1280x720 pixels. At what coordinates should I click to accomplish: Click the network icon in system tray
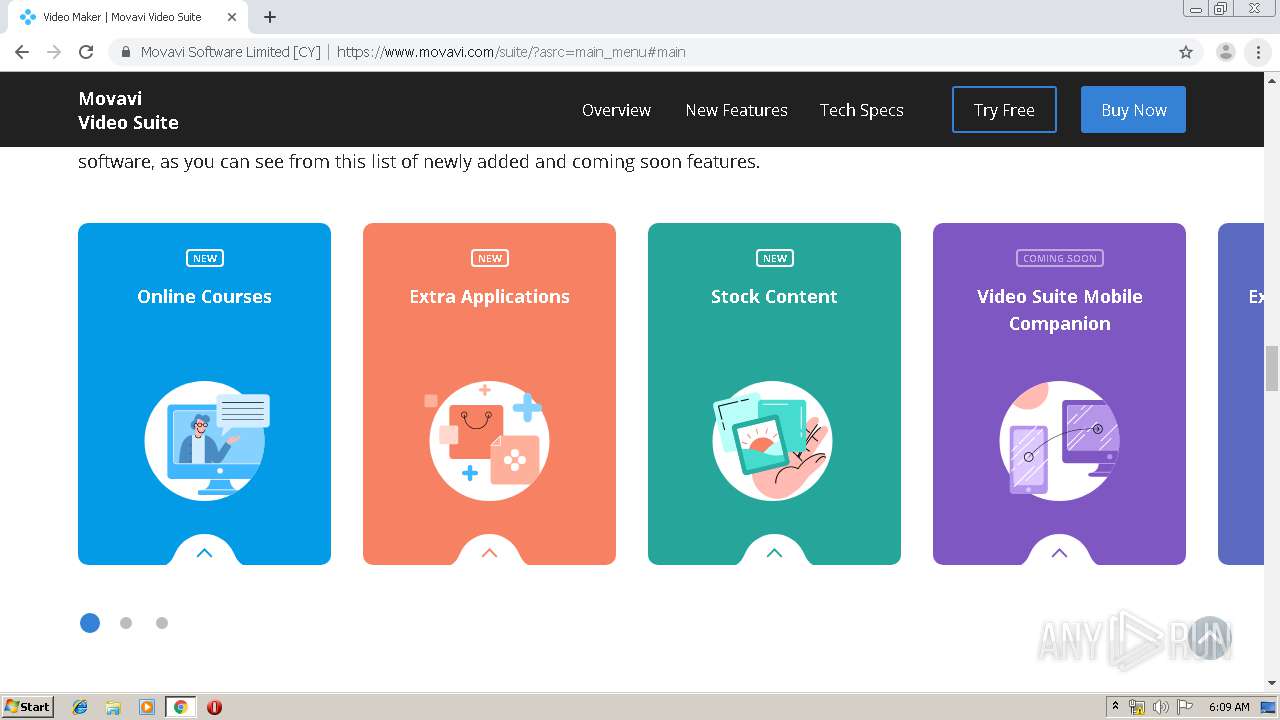coord(1137,707)
